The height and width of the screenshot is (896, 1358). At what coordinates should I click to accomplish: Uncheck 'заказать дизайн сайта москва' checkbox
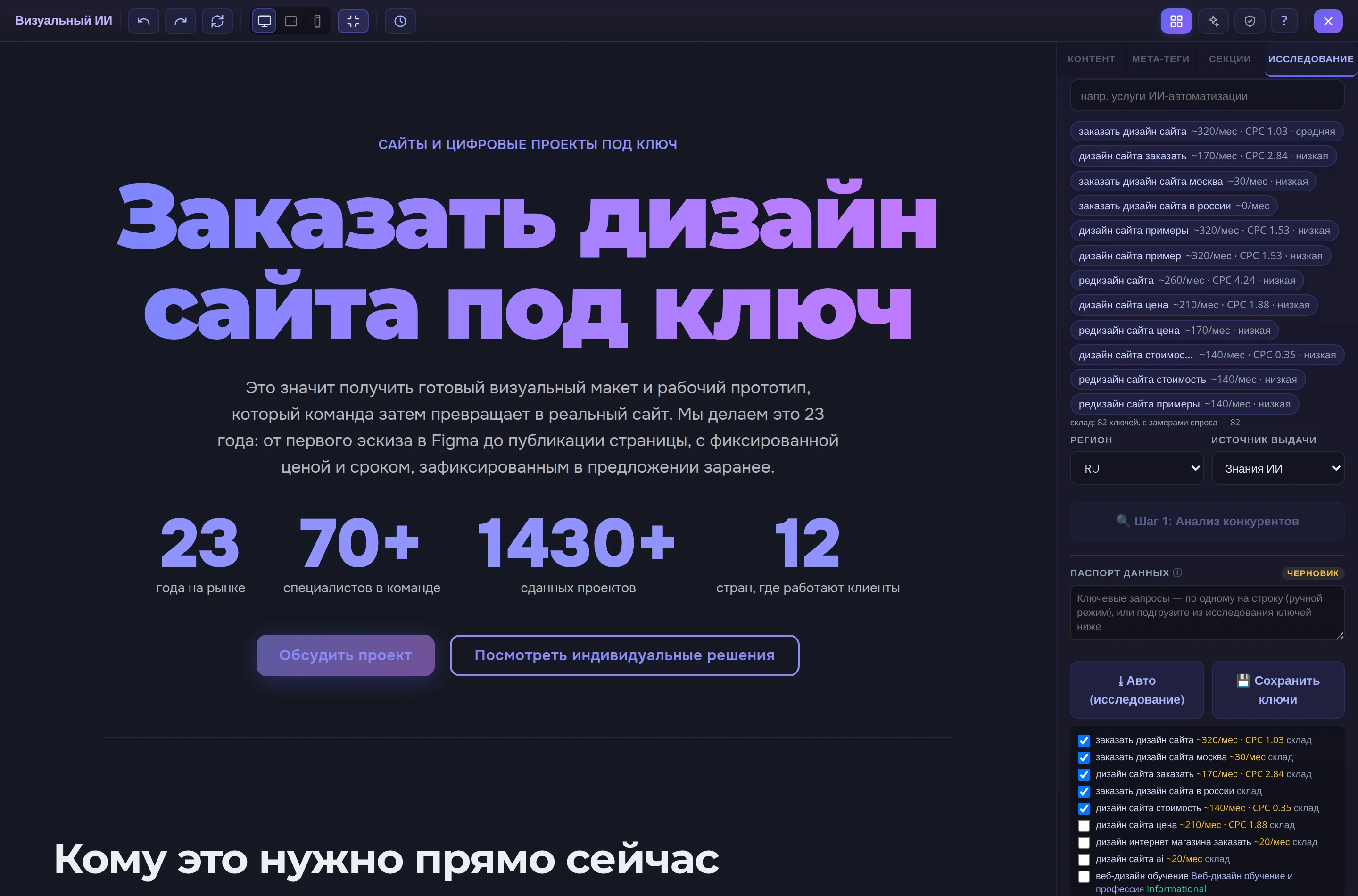[x=1084, y=758]
